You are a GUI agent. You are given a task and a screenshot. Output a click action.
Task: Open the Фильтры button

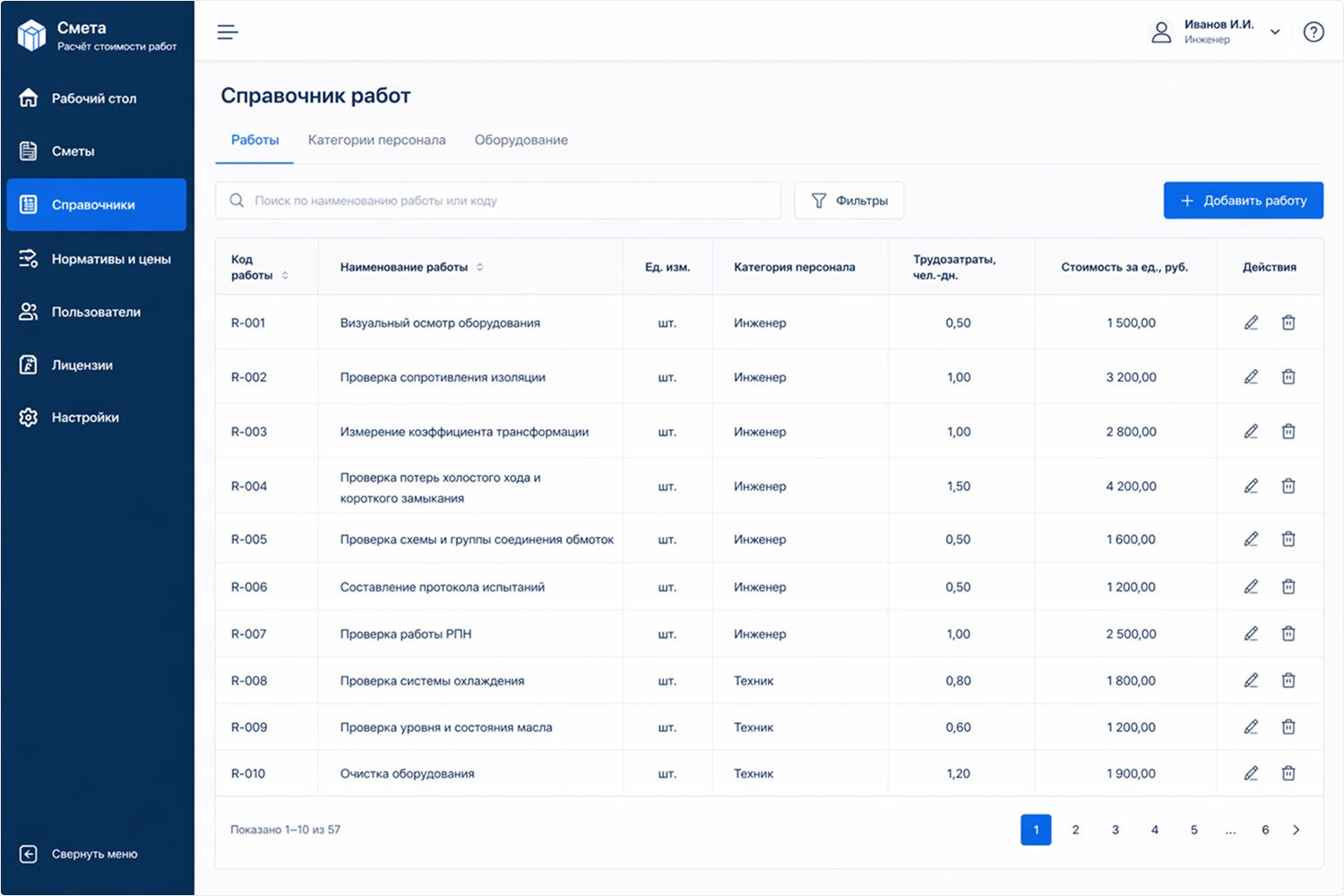(849, 201)
